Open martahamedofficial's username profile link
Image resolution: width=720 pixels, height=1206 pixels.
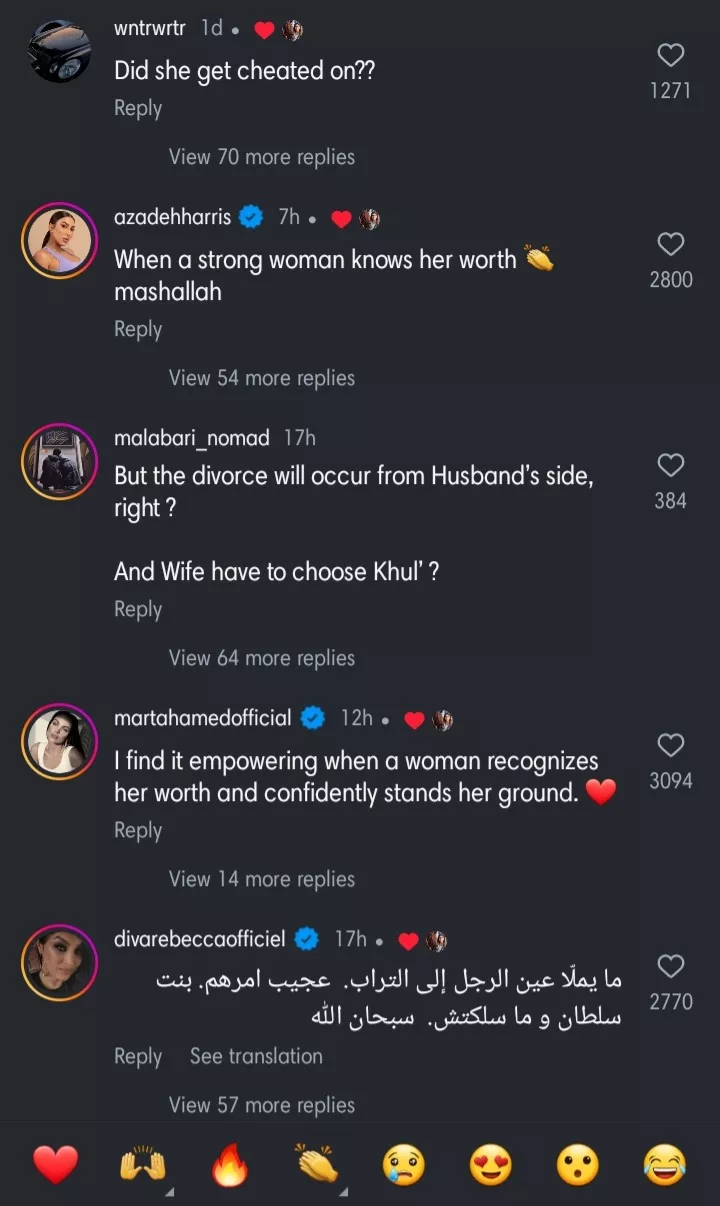tap(203, 718)
